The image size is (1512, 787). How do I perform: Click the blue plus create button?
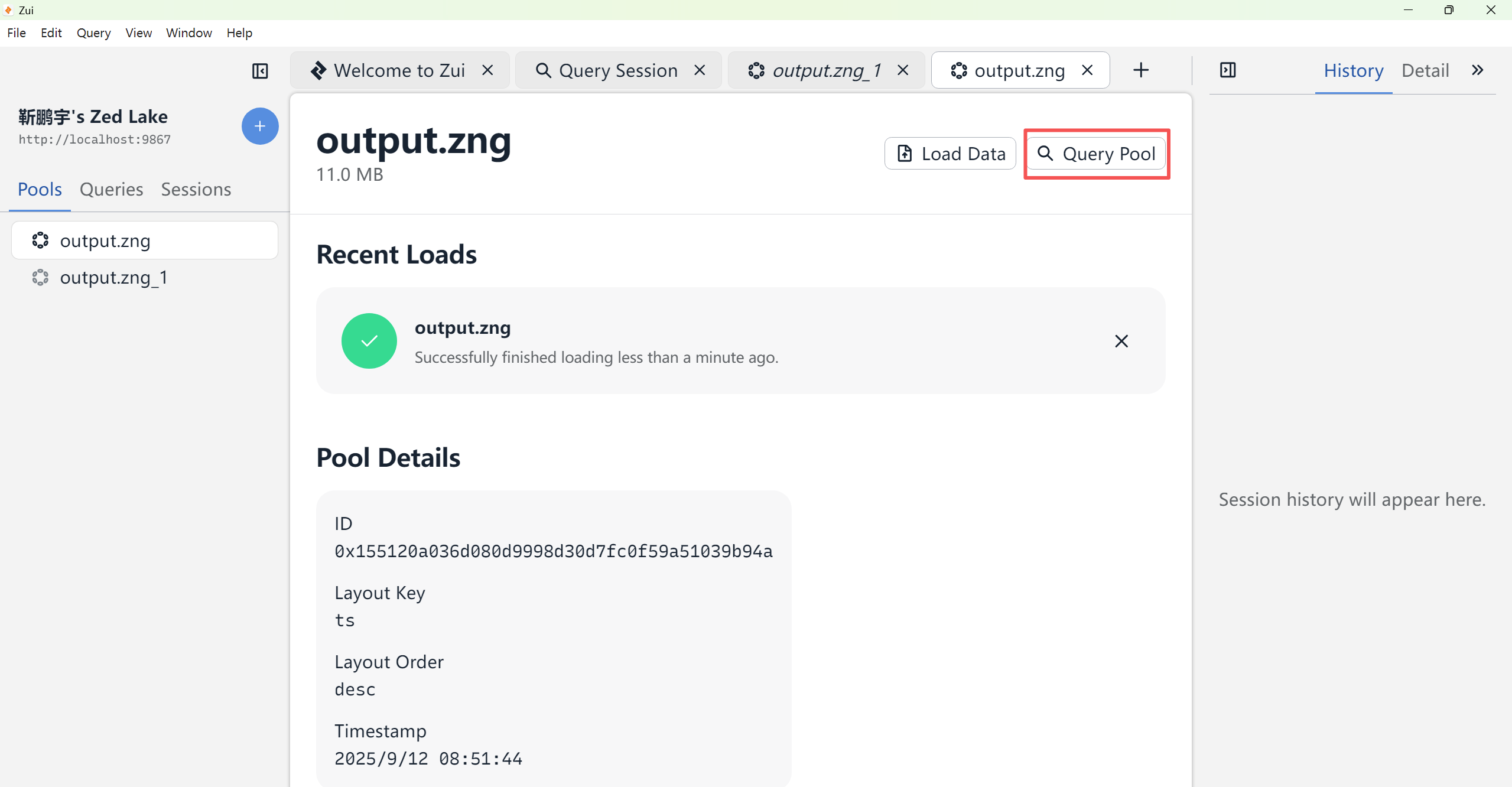tap(260, 126)
